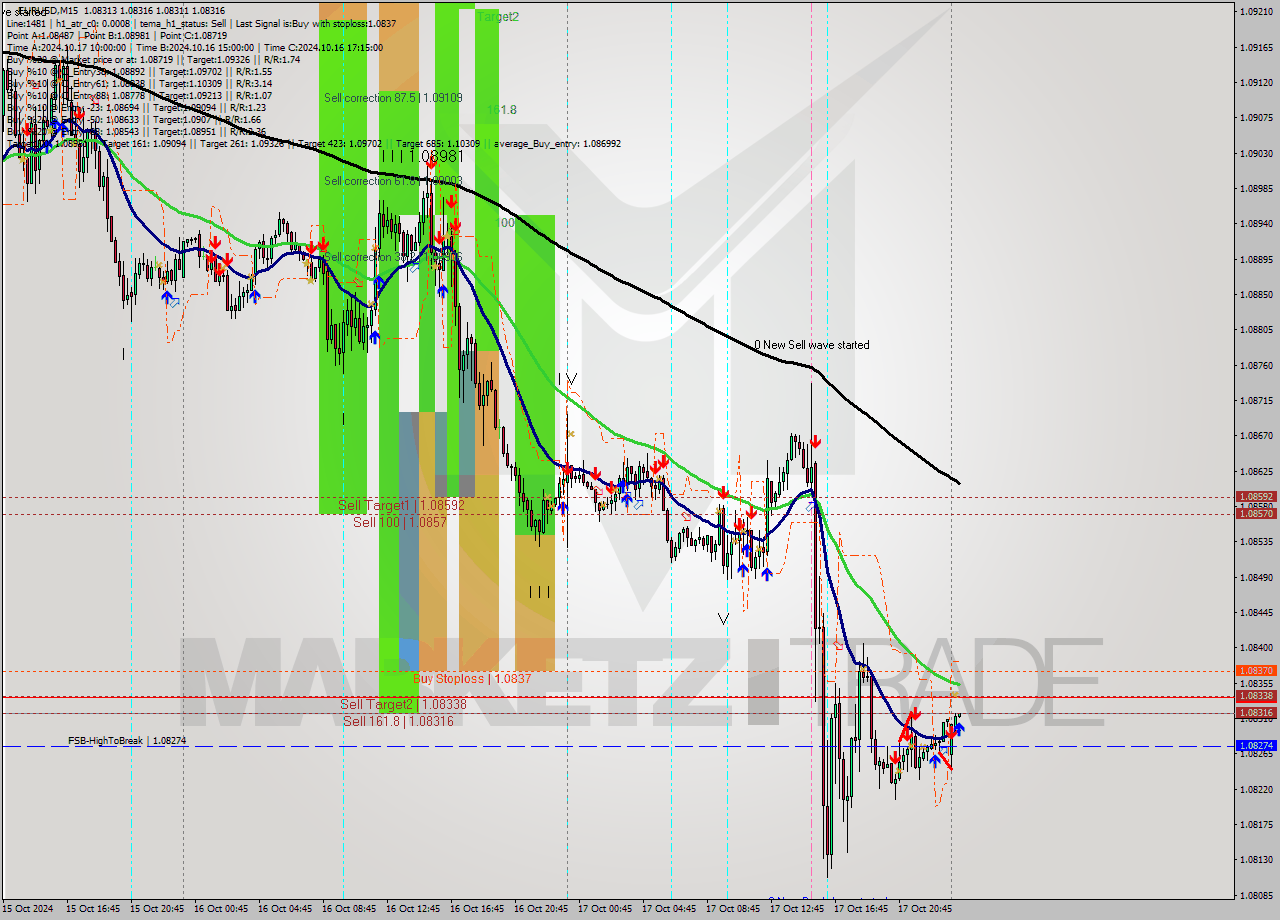
Task: Click the '0 New Sell wave started' annotation
Action: [x=812, y=345]
